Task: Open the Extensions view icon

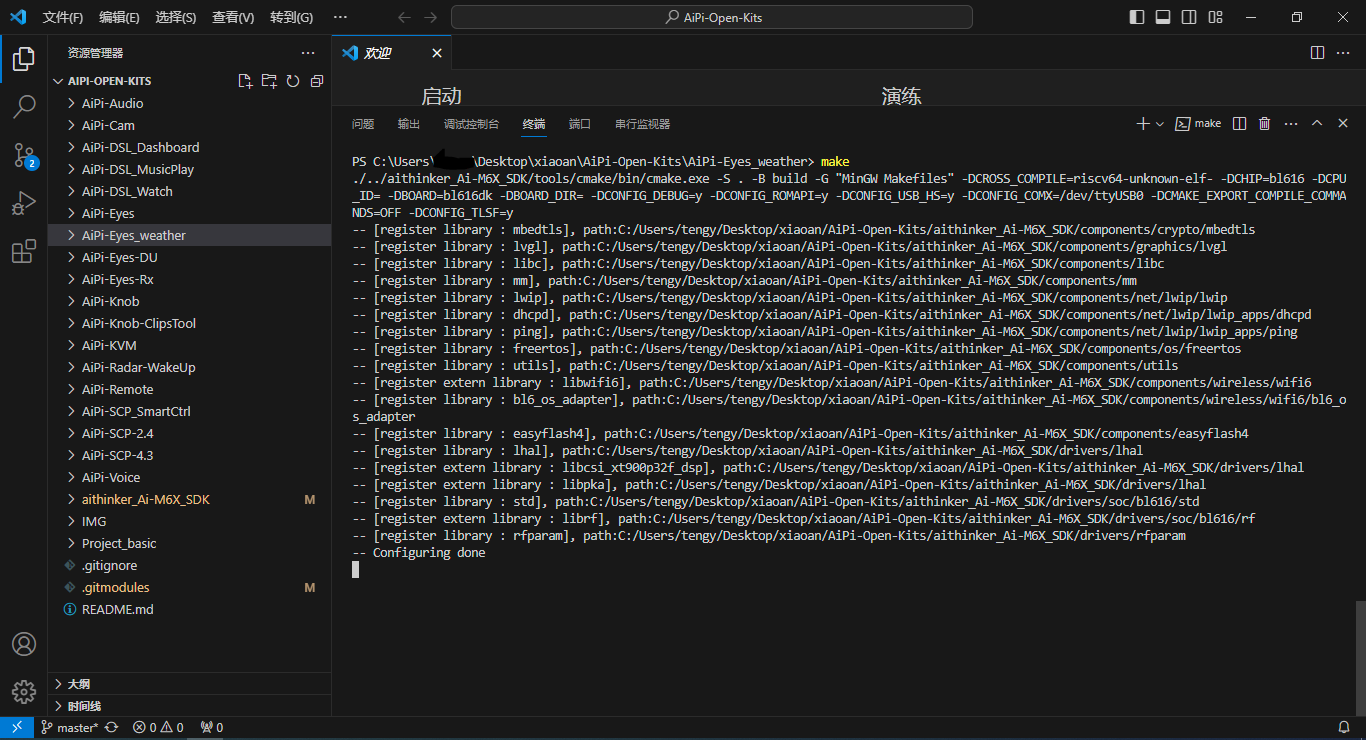Action: click(x=24, y=251)
